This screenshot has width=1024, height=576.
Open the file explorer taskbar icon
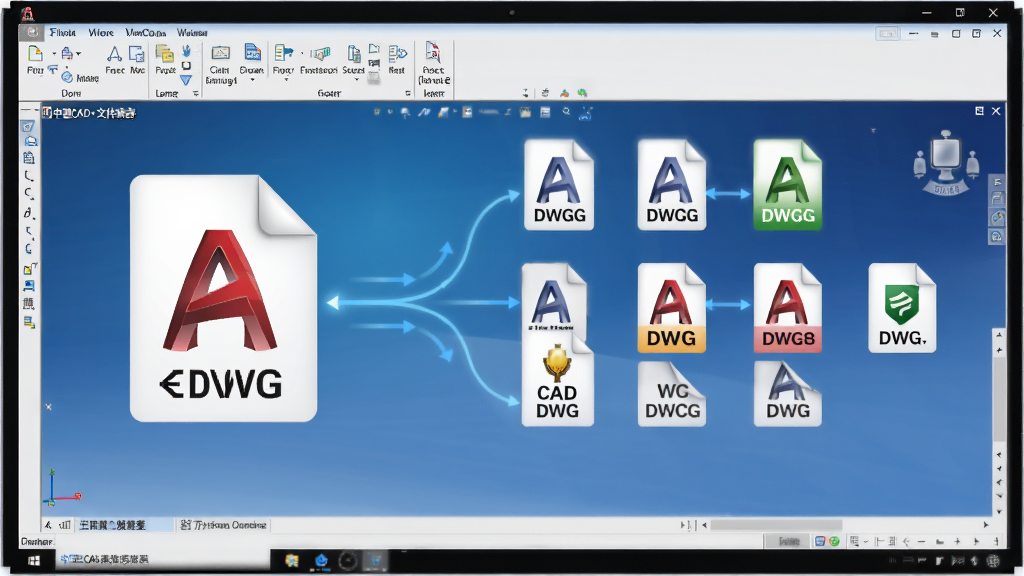point(292,560)
